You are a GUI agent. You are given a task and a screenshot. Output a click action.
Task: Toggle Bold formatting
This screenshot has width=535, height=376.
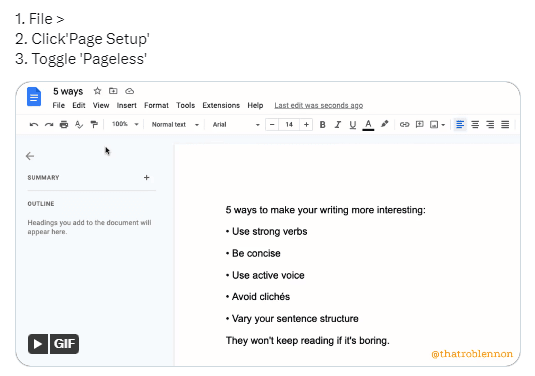pos(322,125)
